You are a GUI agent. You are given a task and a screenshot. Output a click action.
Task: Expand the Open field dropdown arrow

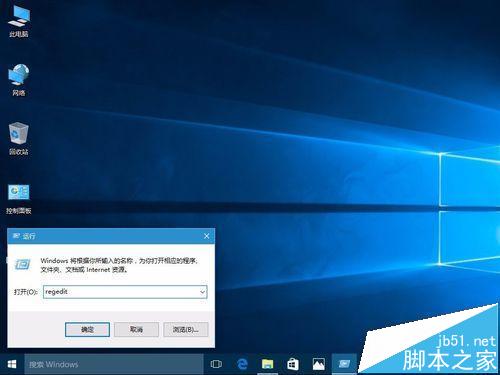(202, 292)
